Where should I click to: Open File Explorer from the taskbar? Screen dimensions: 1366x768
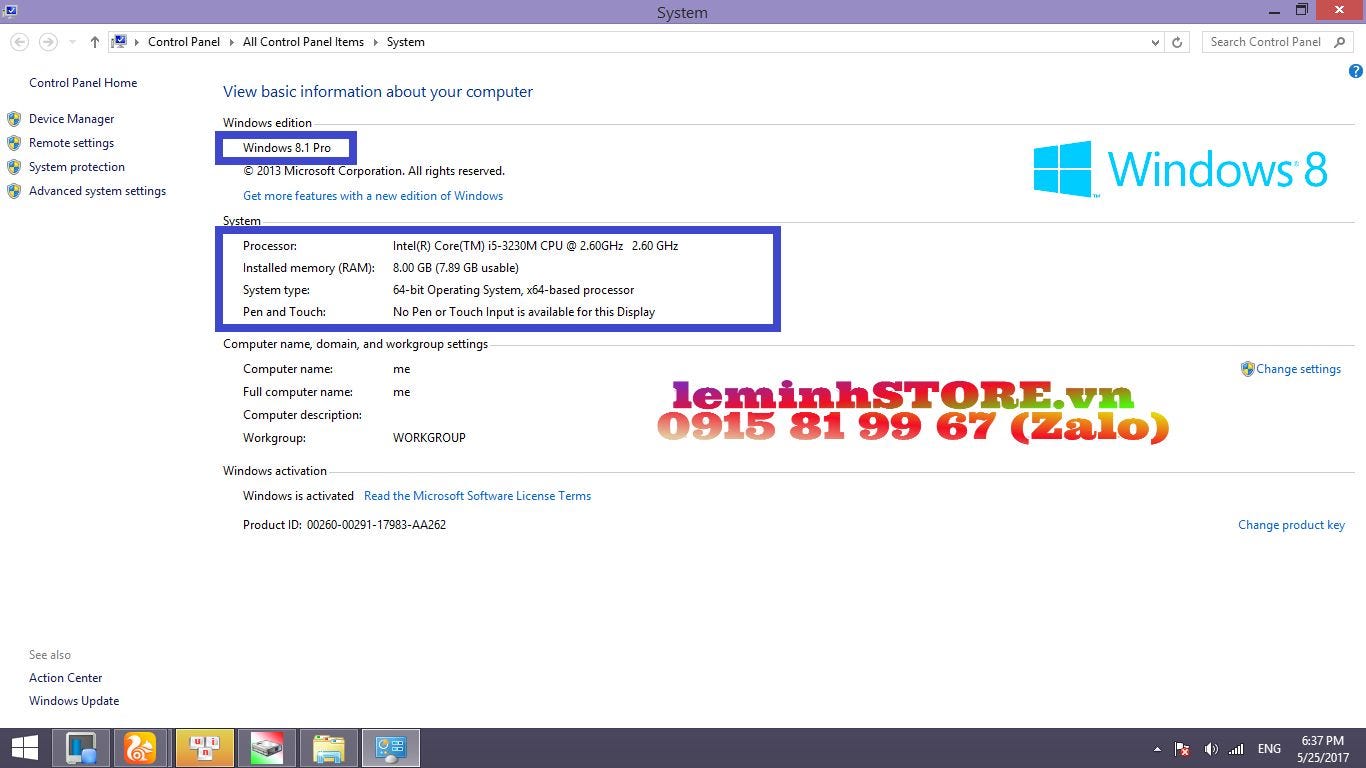[x=328, y=748]
